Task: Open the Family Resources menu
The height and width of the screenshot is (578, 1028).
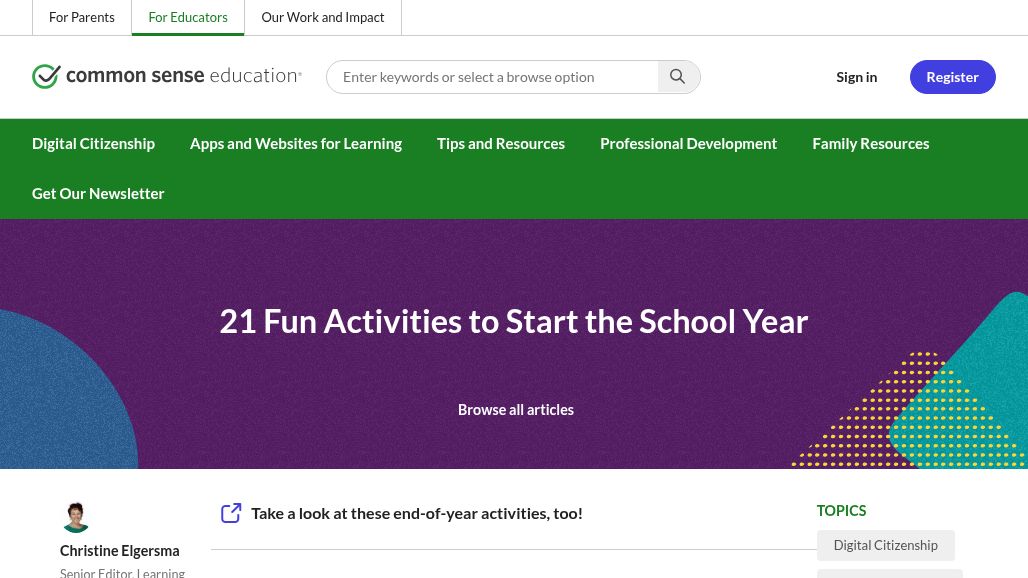Action: click(x=871, y=144)
